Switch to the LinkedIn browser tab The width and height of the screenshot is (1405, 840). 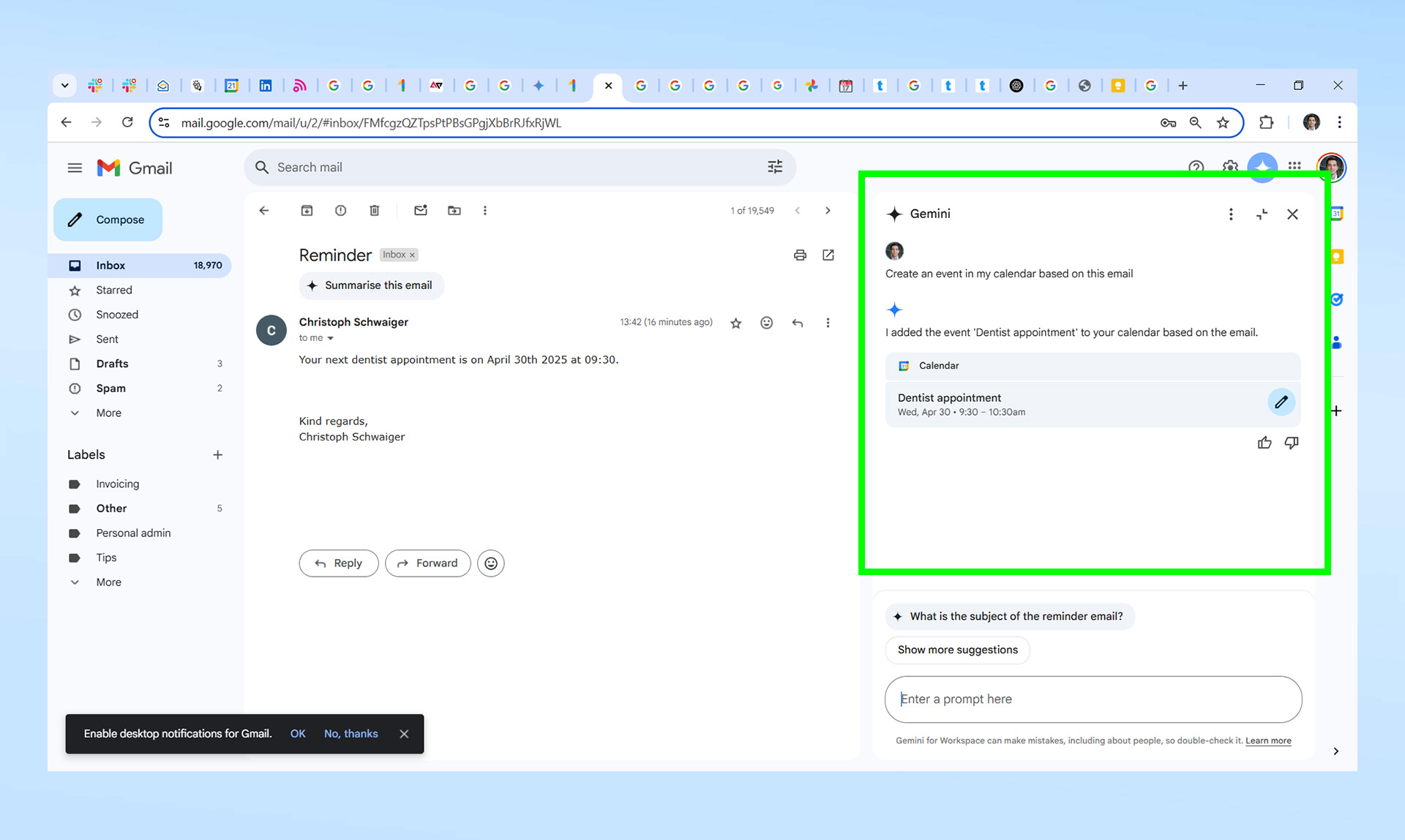point(266,86)
